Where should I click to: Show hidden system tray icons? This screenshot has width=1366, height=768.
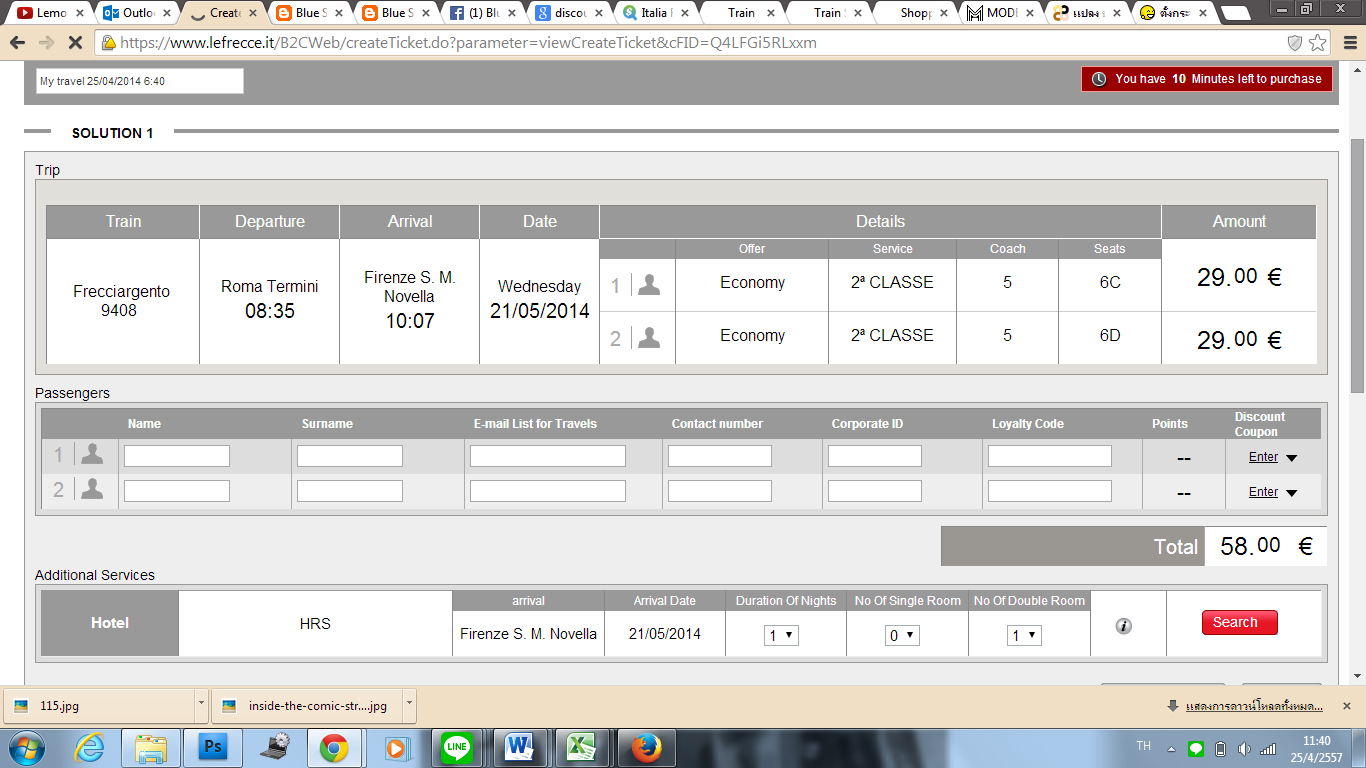[1171, 748]
